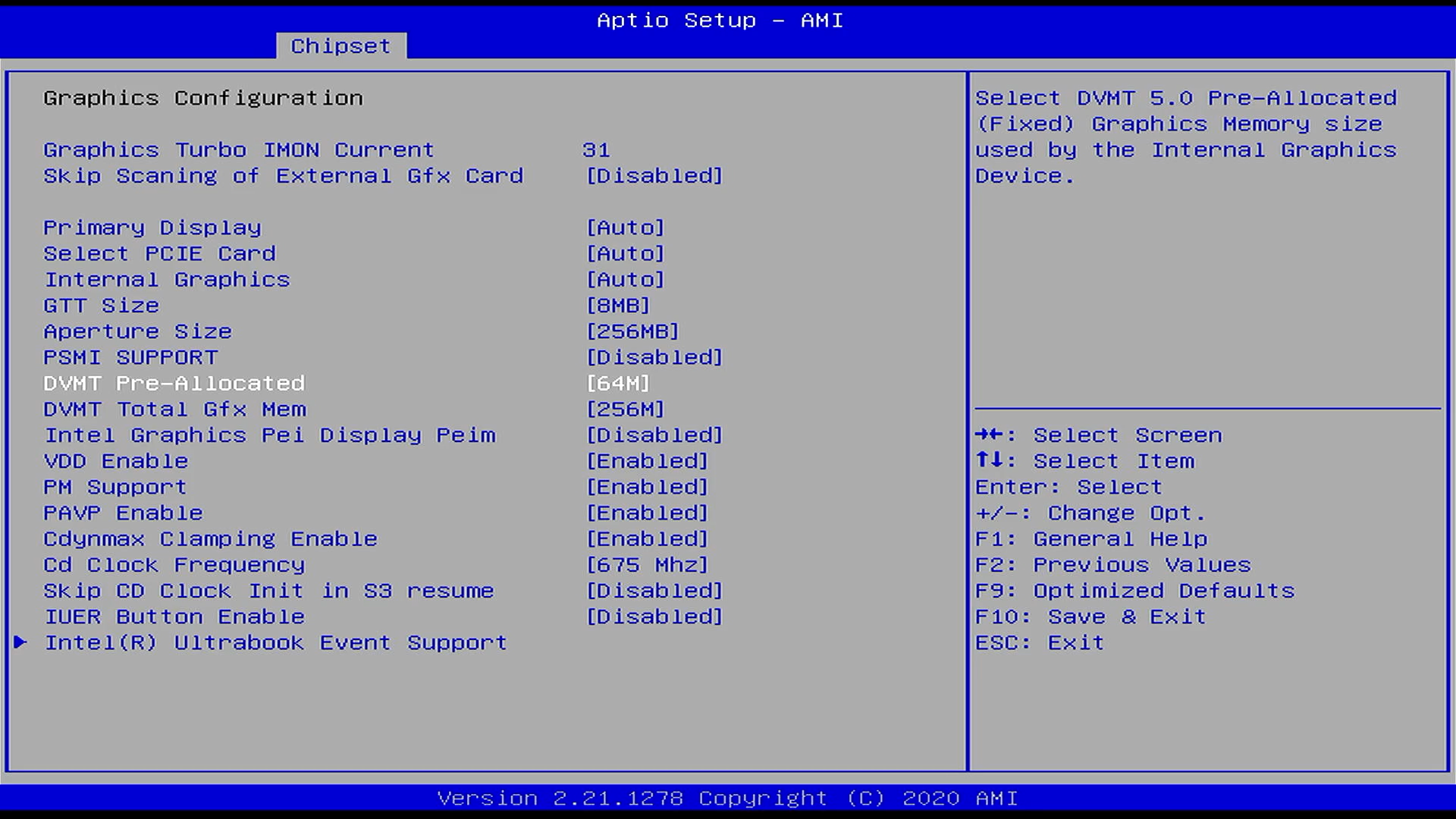Image resolution: width=1456 pixels, height=819 pixels.
Task: Click the arrow beside Intel(R) Ultrabook Event Support
Action: pos(20,642)
